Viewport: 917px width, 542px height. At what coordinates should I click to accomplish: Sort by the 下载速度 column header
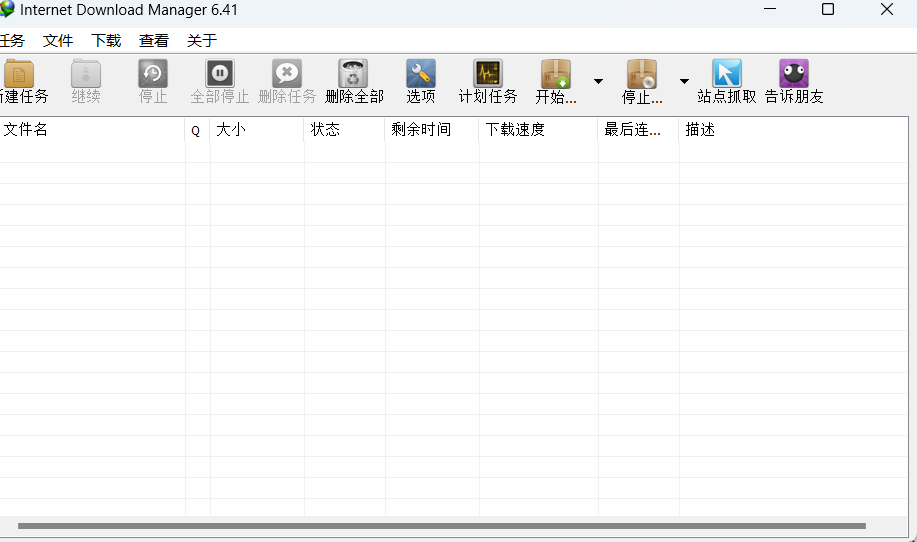click(x=538, y=129)
